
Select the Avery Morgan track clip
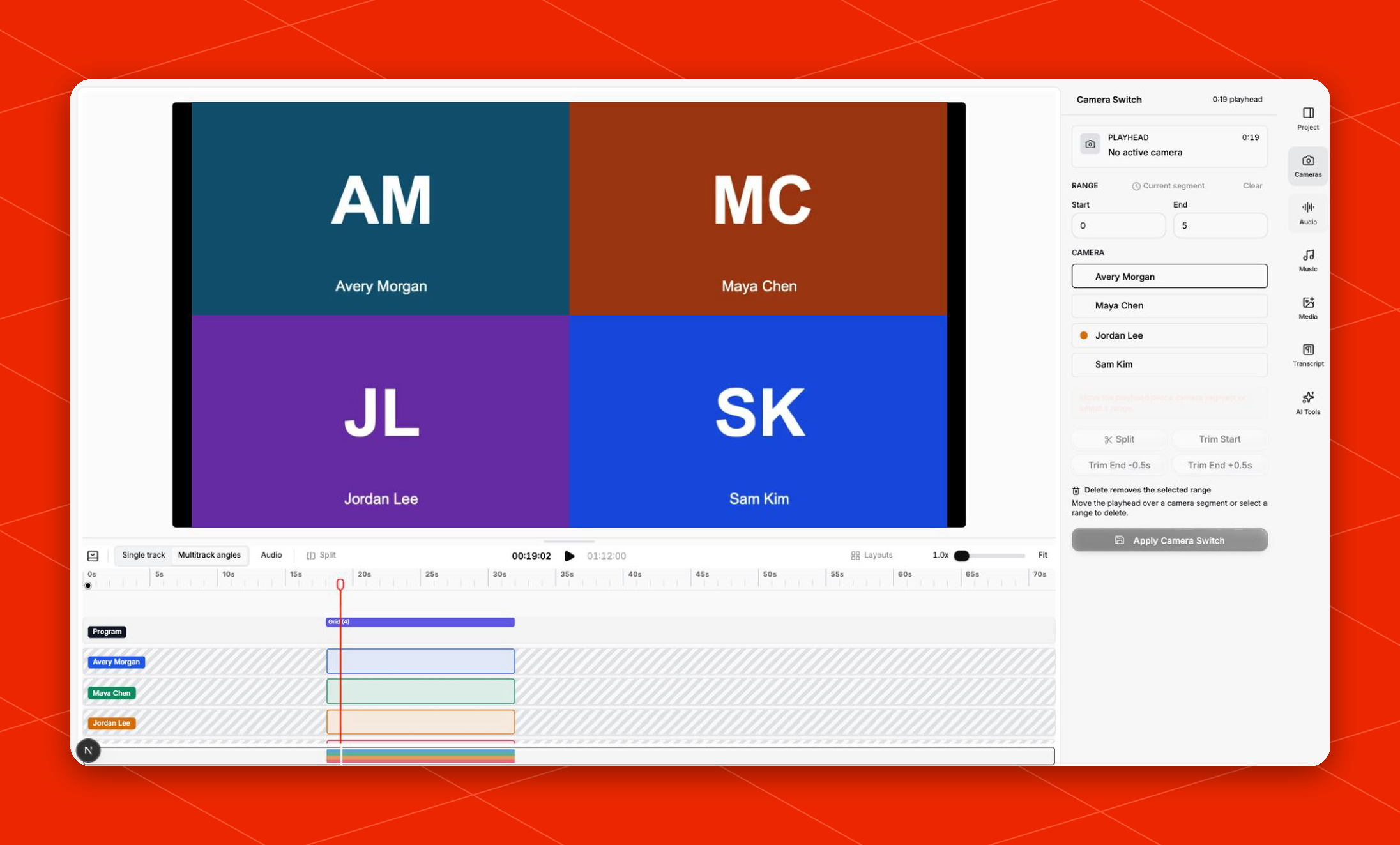point(420,662)
